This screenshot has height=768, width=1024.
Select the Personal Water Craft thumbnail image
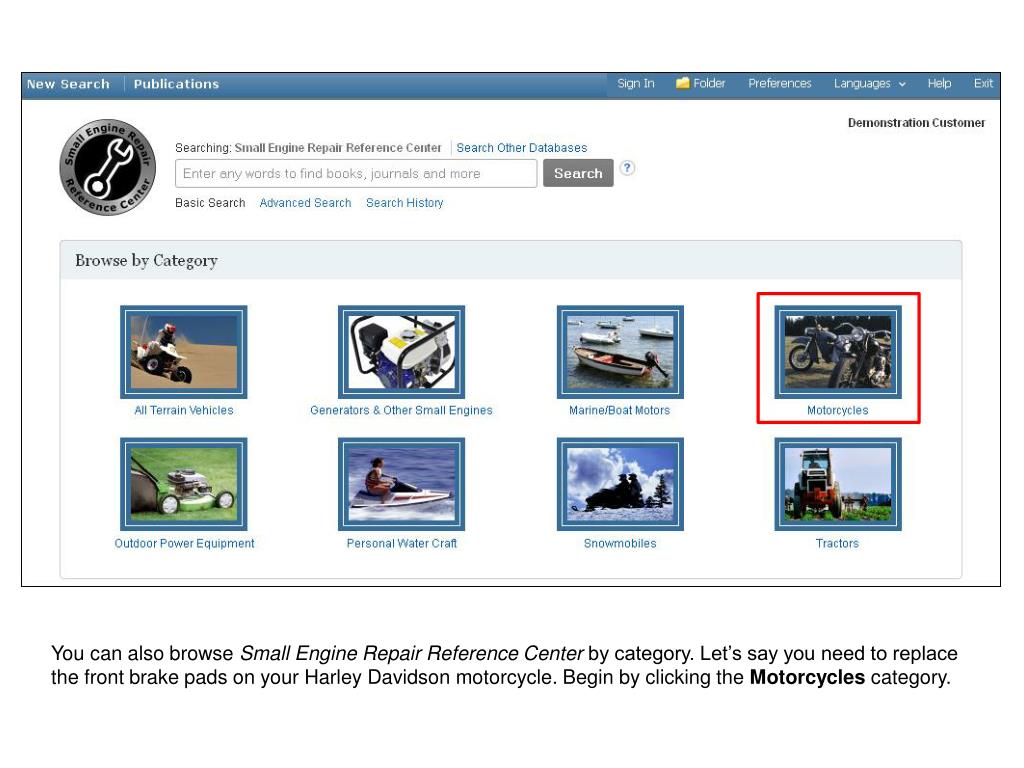[402, 484]
